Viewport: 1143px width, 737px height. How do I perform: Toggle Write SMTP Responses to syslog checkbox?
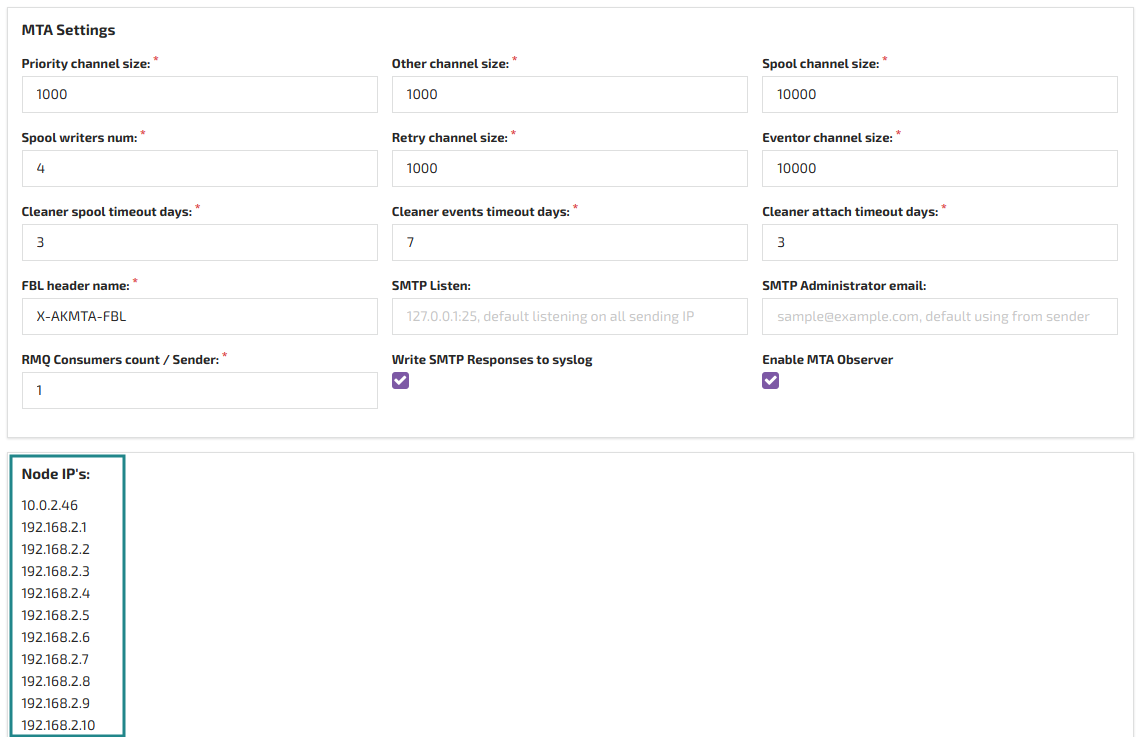point(400,381)
